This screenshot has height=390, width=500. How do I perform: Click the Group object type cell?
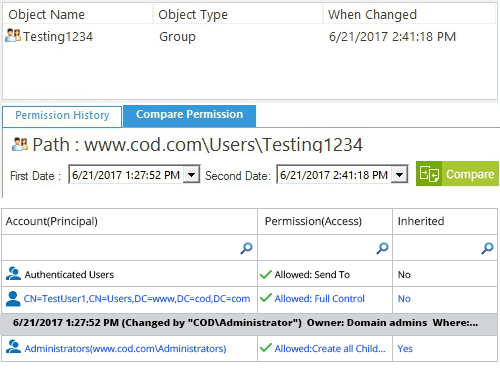177,37
